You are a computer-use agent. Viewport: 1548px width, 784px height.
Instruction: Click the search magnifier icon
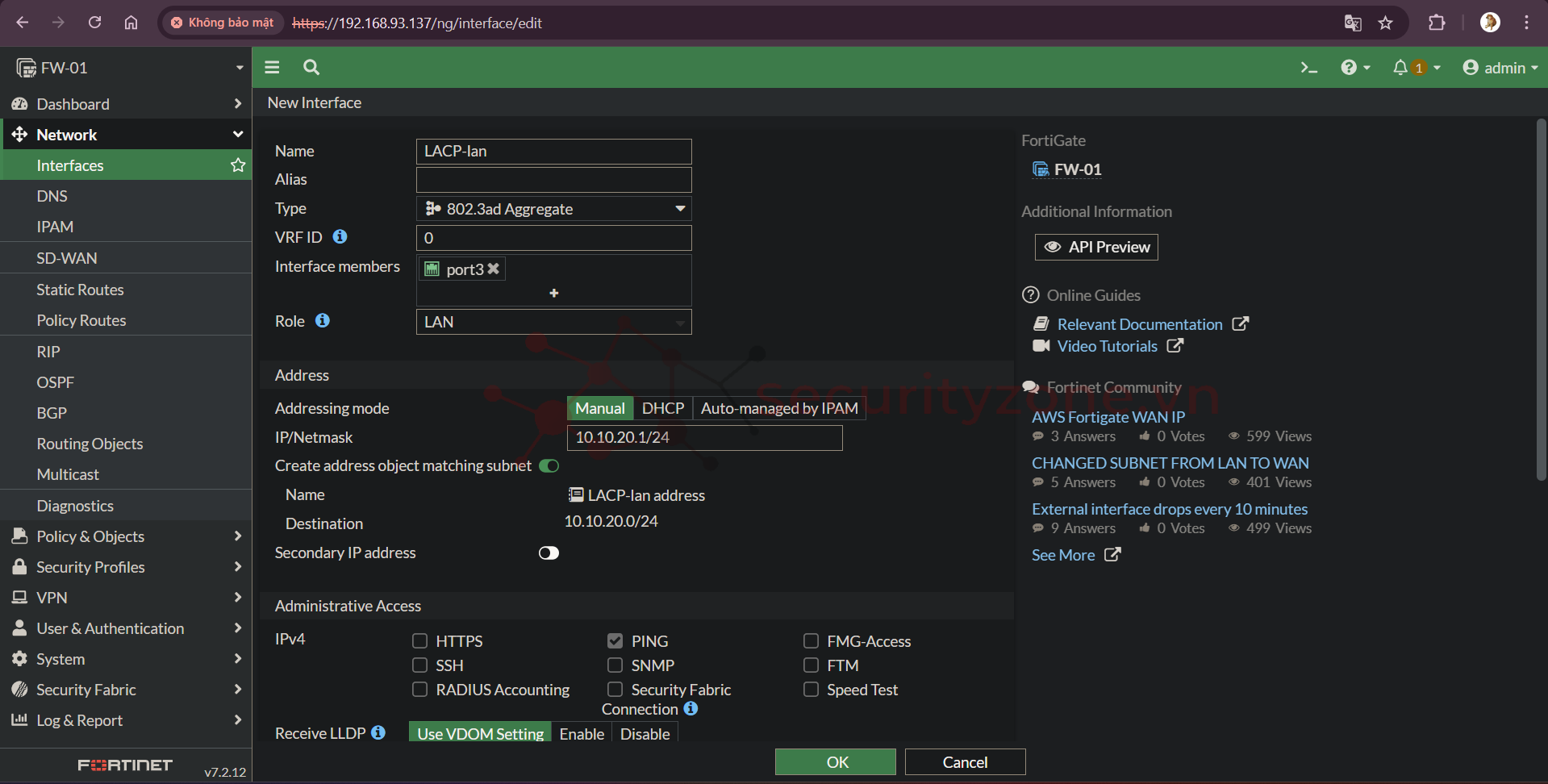tap(311, 68)
